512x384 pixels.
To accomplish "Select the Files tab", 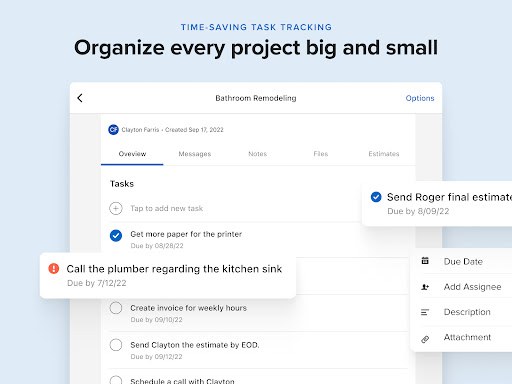I will (321, 154).
